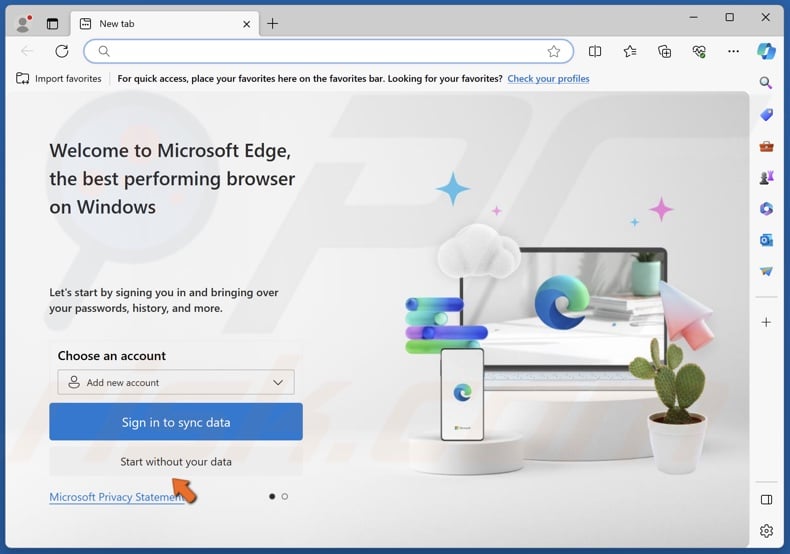Customize sidebar with plus icon
The image size is (790, 554).
tap(766, 322)
